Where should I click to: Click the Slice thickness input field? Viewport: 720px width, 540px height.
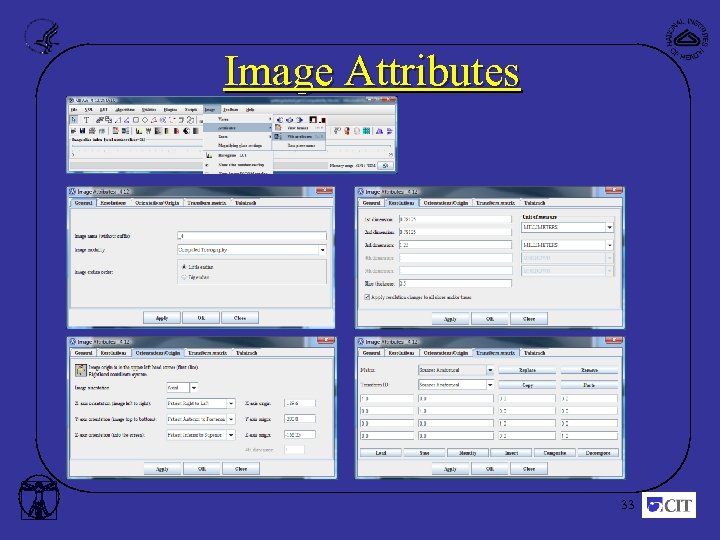coord(455,283)
